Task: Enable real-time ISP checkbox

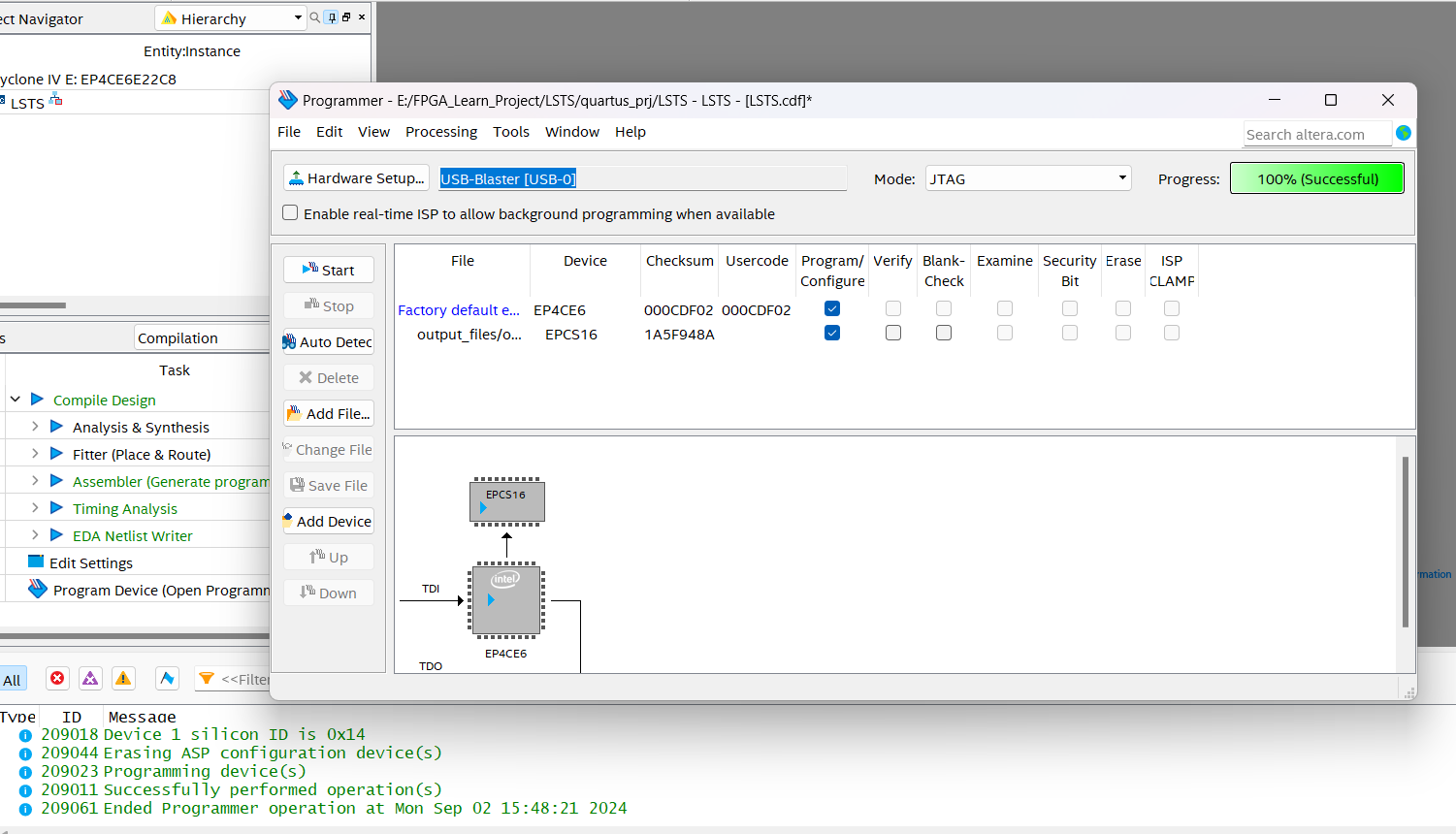Action: [x=290, y=212]
